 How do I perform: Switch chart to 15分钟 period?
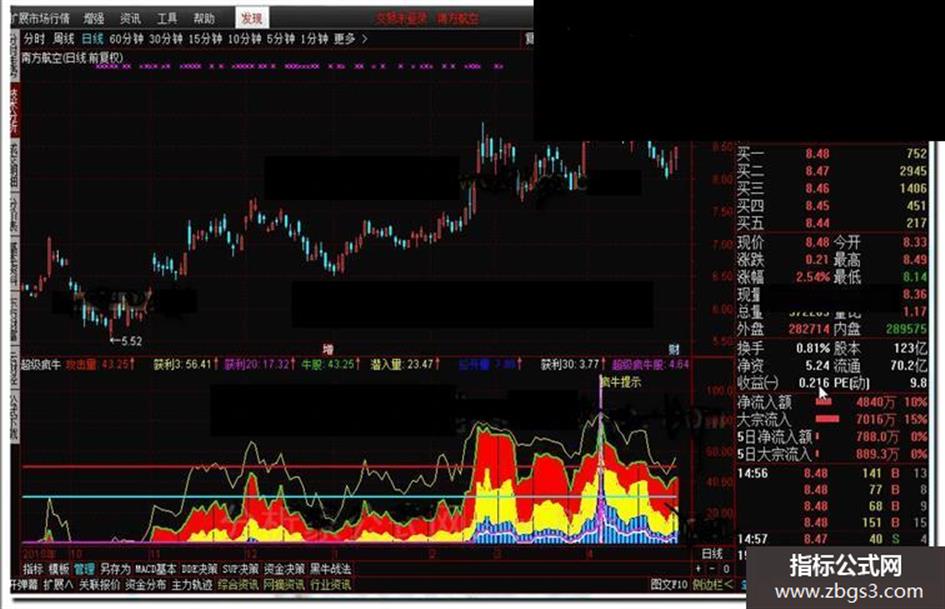[x=205, y=39]
